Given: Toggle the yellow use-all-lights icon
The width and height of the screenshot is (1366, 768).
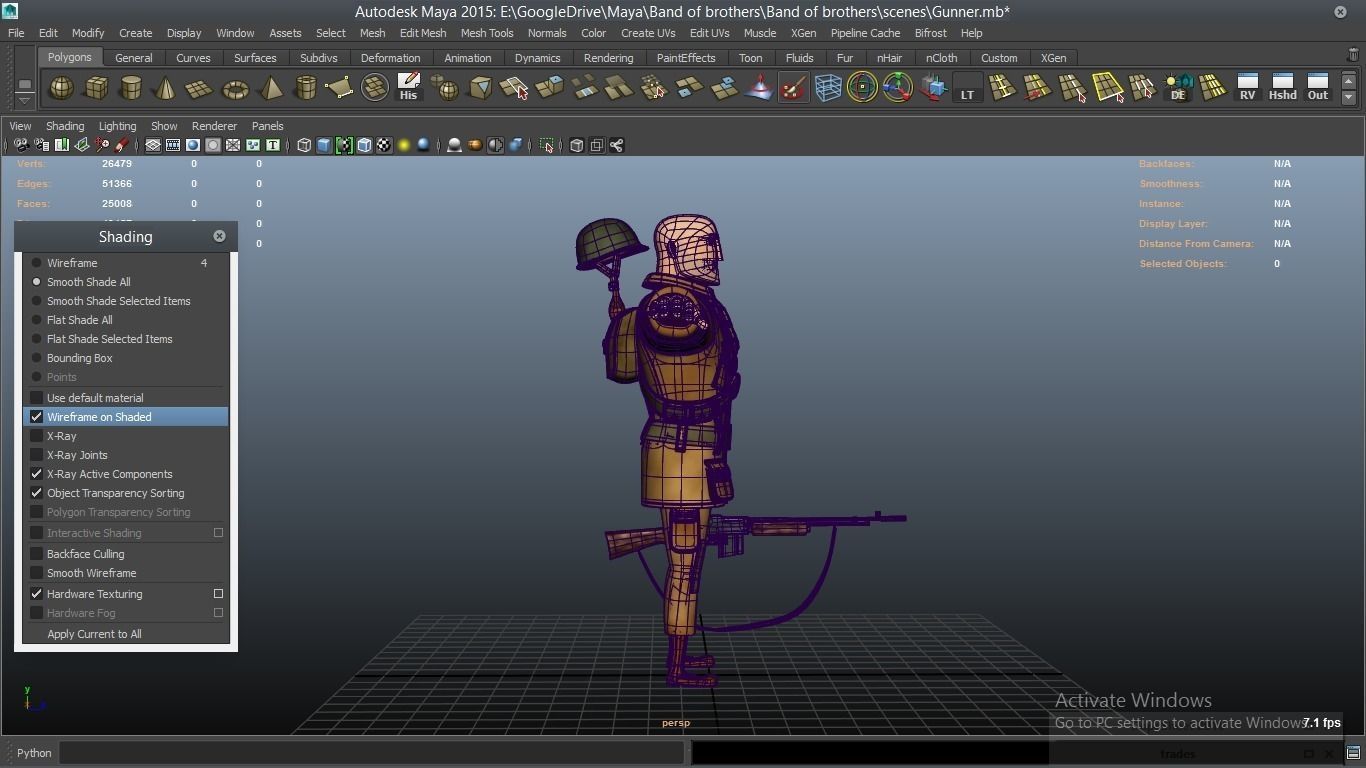Looking at the screenshot, I should [x=404, y=145].
